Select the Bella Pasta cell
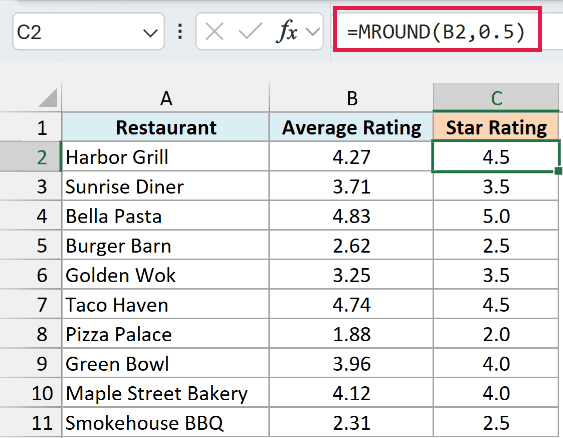 (166, 216)
